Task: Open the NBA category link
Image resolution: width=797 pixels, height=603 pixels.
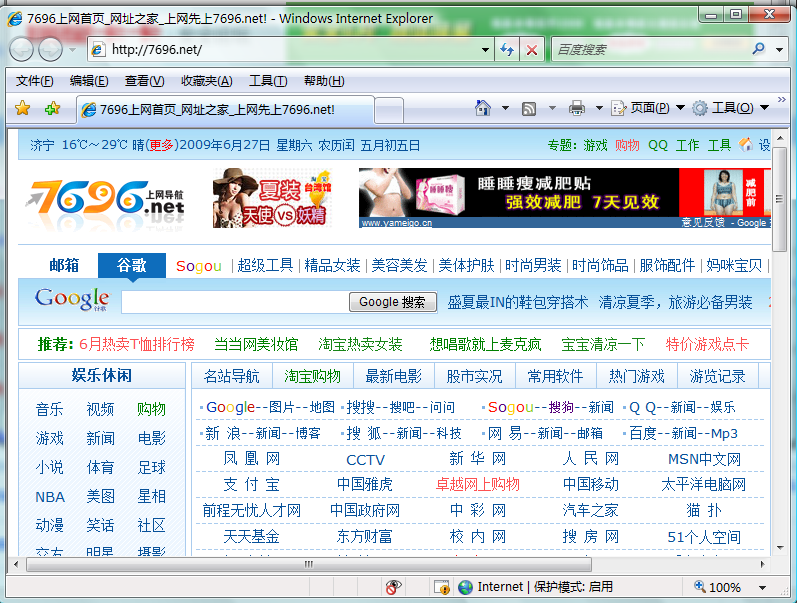Action: pos(50,497)
